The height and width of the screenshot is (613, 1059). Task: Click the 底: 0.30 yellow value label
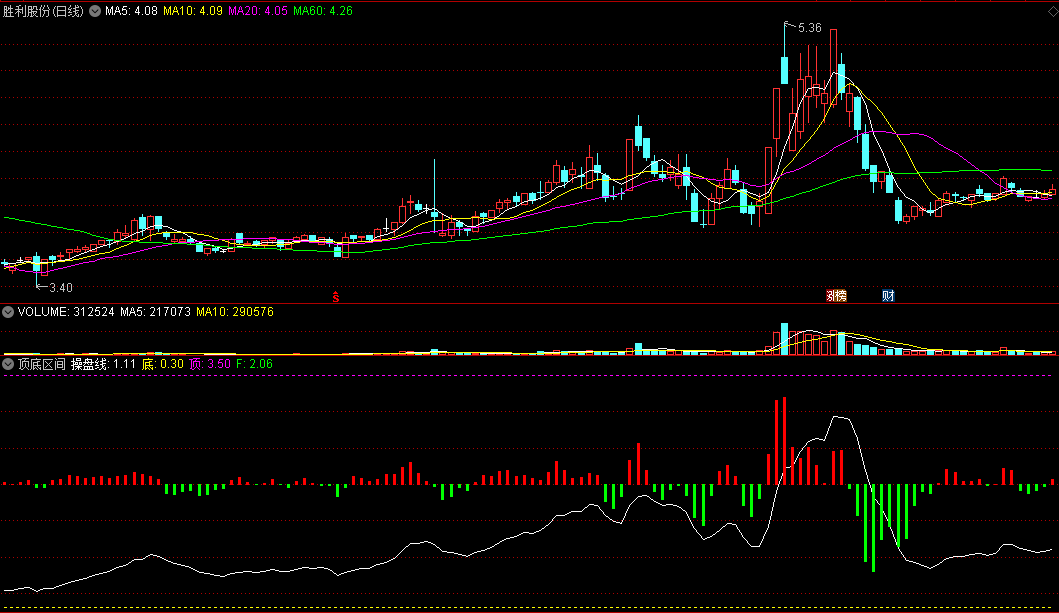(x=163, y=365)
